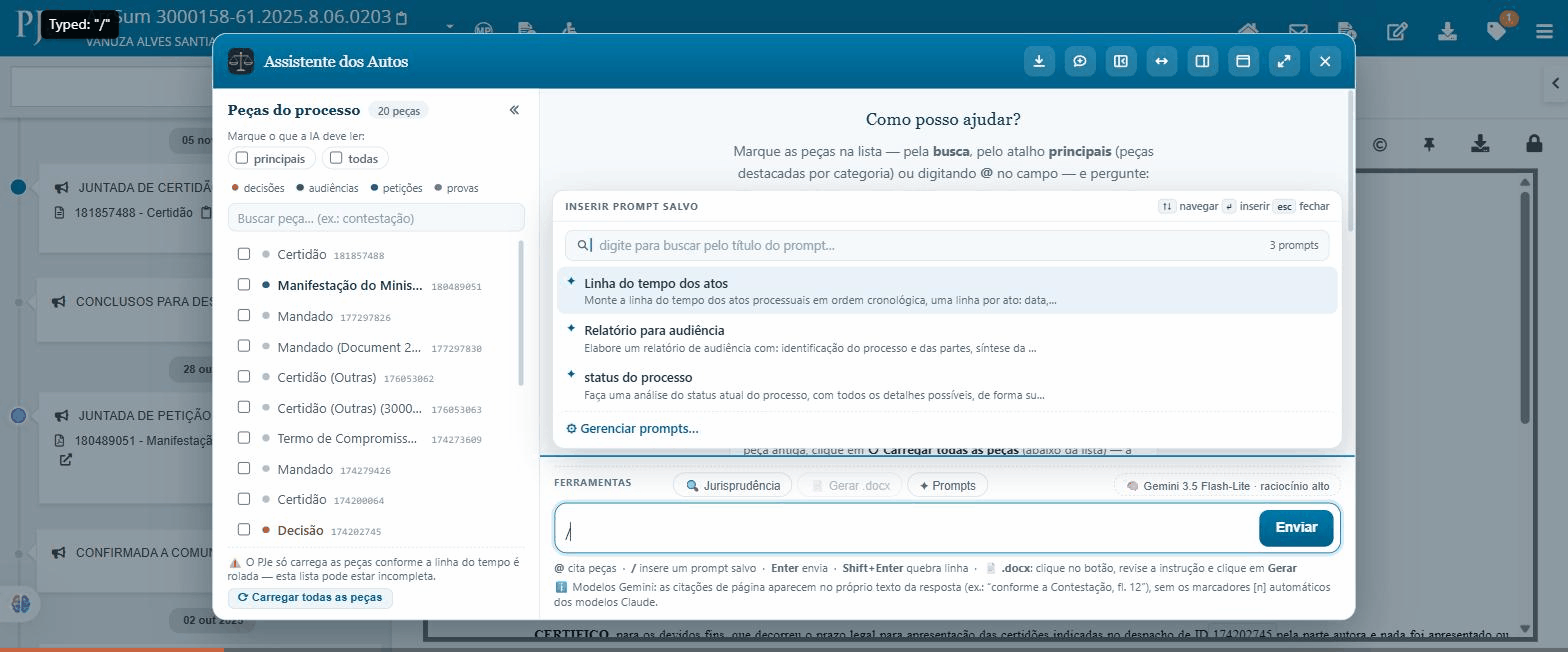Open the Gemini 3.5 Flash-Lite model selector
This screenshot has width=1568, height=652.
tap(1227, 486)
